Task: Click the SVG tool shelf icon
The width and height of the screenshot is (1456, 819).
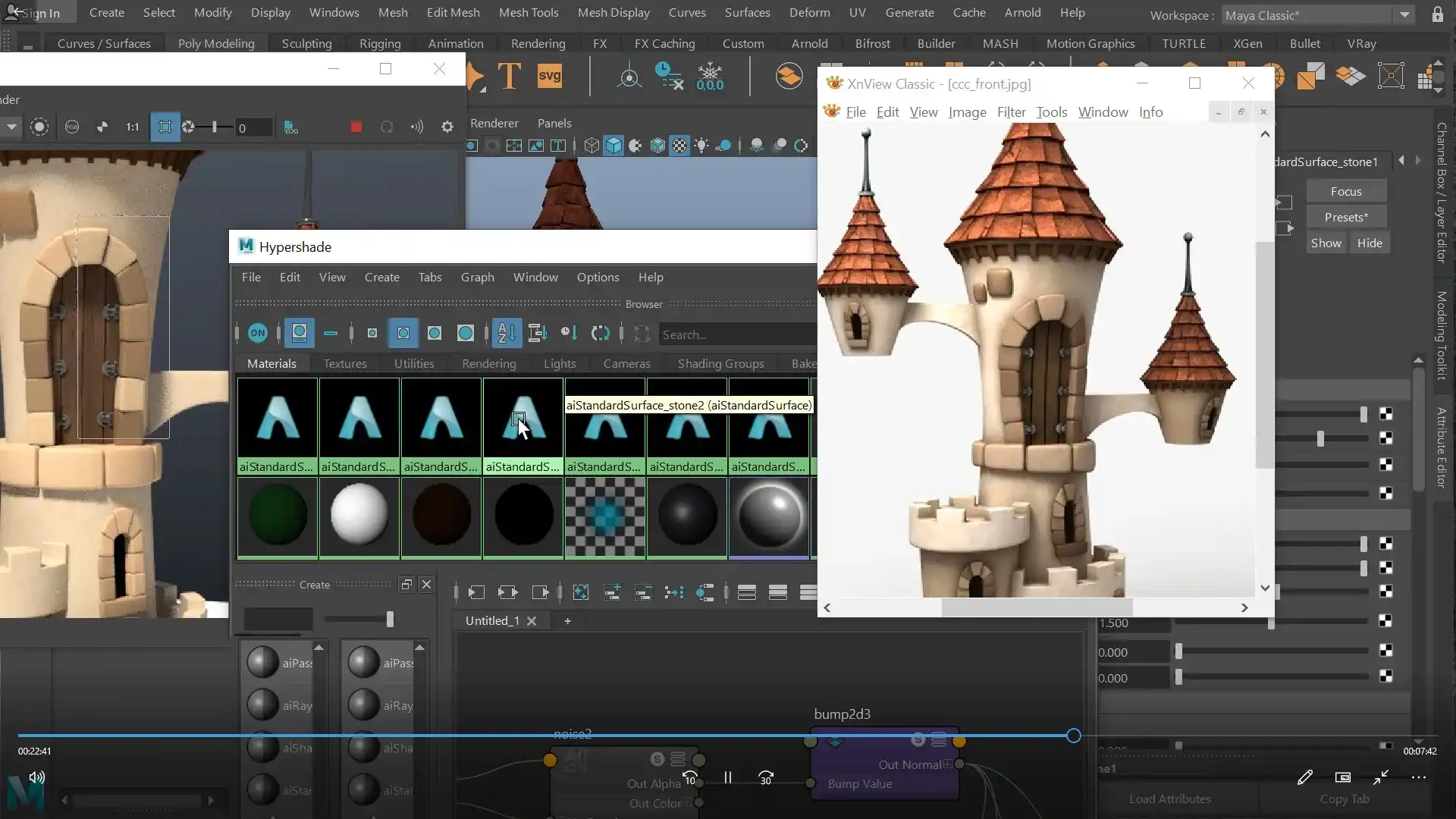Action: click(549, 76)
